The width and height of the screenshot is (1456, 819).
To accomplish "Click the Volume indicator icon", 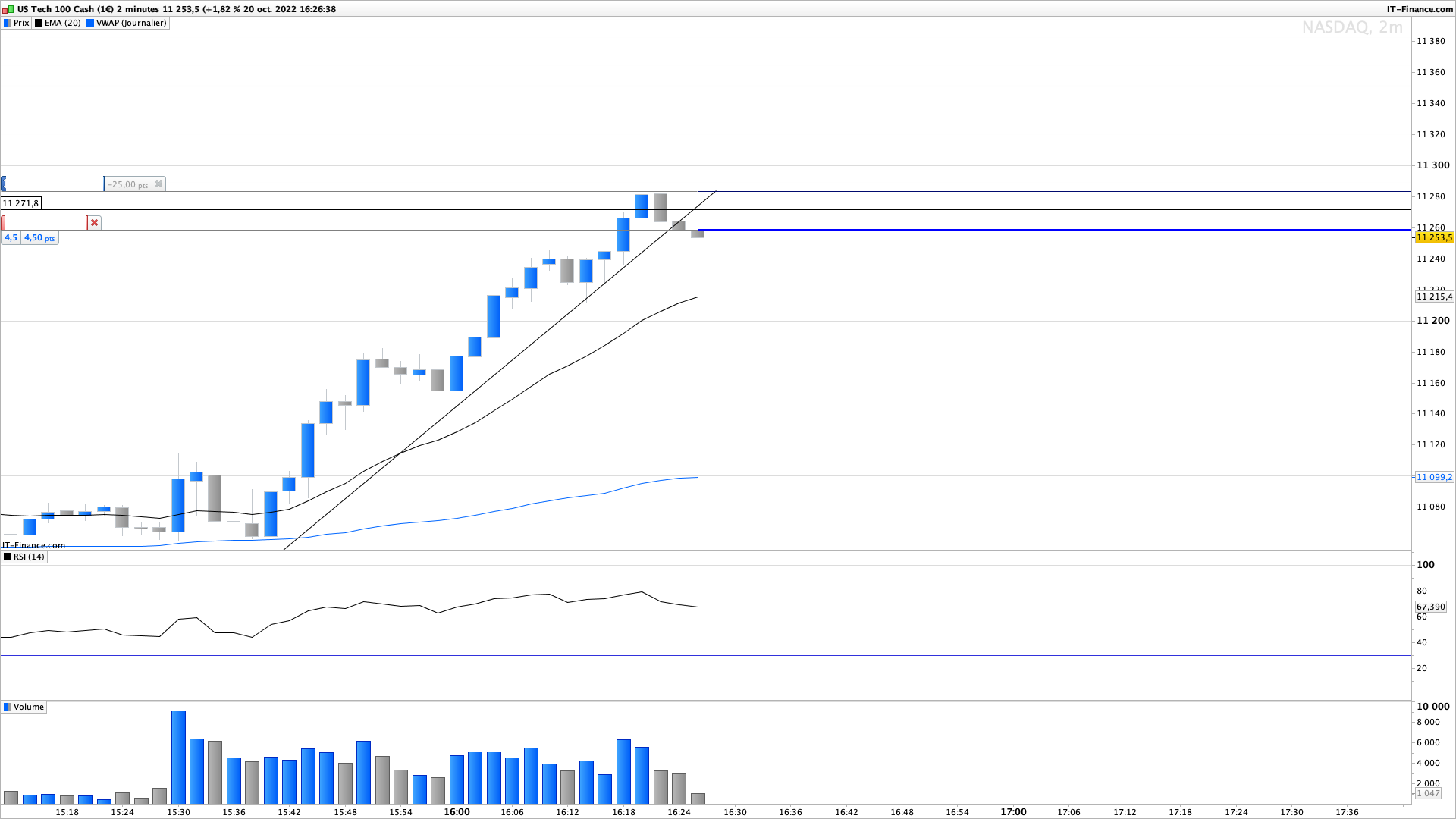I will tap(8, 708).
